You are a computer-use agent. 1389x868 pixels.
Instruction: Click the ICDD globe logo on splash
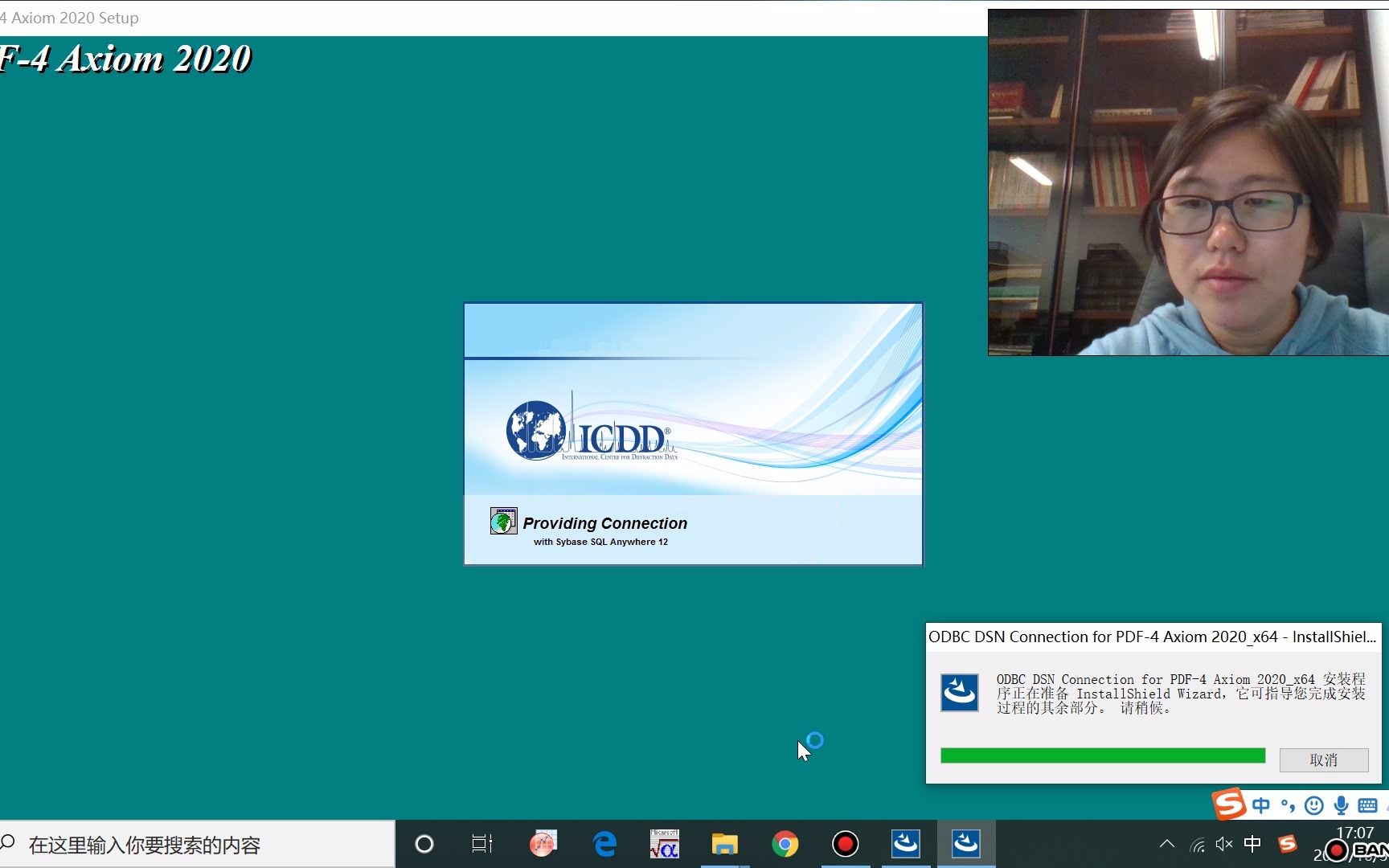[x=535, y=430]
